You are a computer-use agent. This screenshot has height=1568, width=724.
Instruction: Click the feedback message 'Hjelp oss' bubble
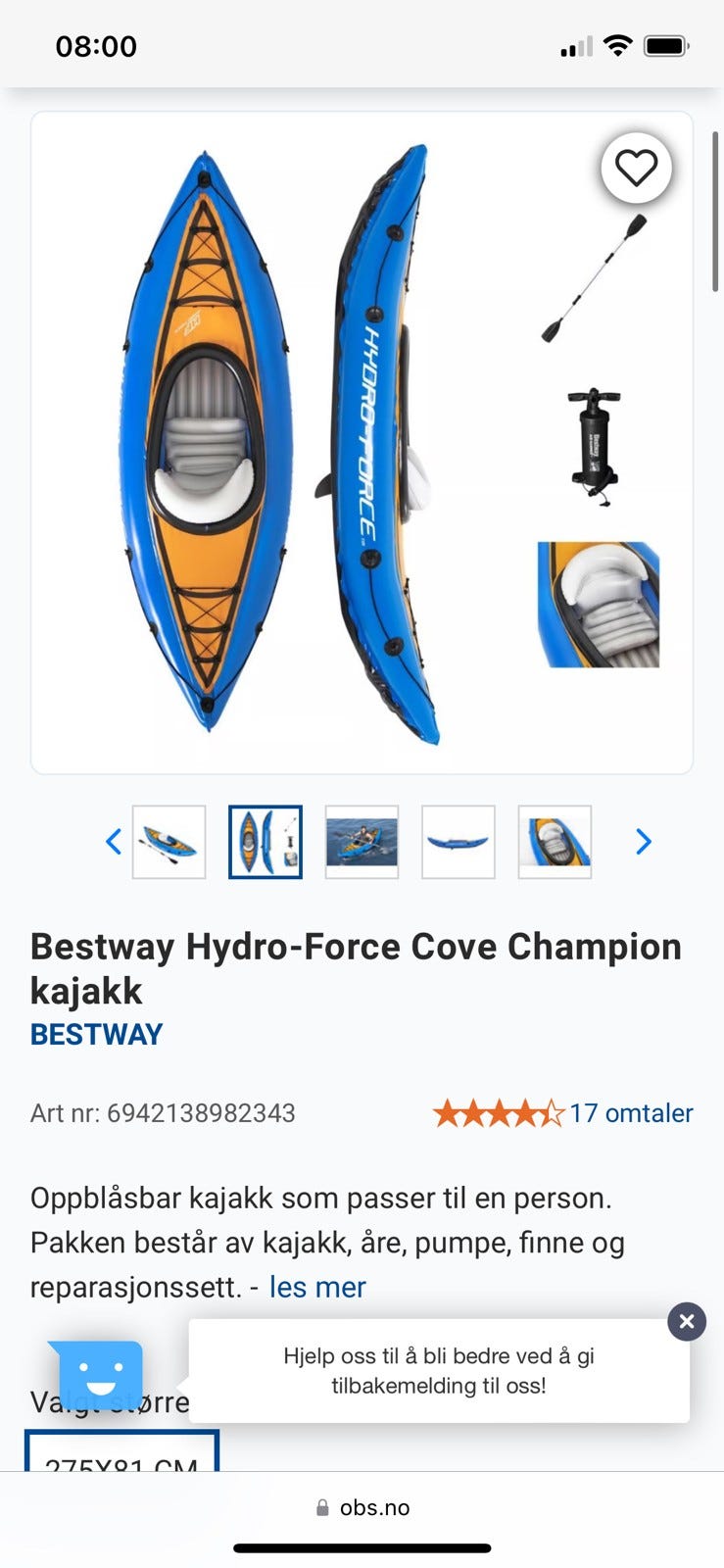pyautogui.click(x=439, y=1370)
